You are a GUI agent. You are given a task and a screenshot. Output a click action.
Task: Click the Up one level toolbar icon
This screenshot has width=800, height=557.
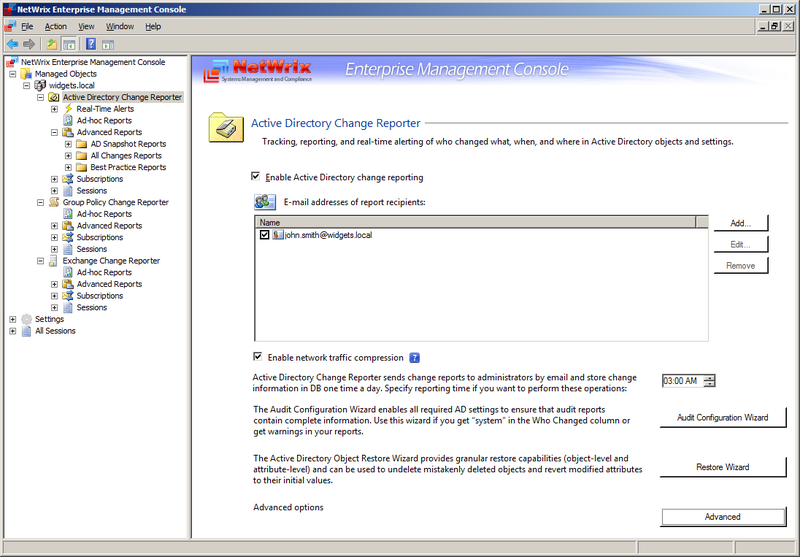[52, 44]
